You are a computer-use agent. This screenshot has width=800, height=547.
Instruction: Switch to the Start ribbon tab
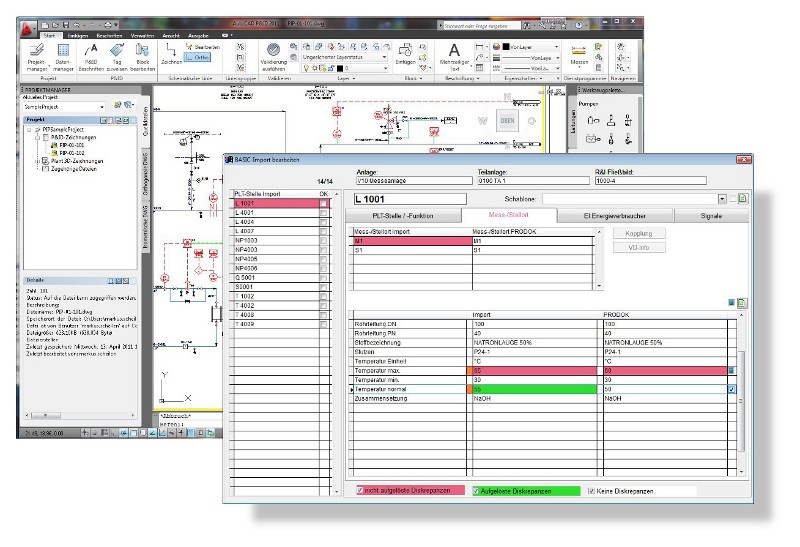(x=49, y=36)
